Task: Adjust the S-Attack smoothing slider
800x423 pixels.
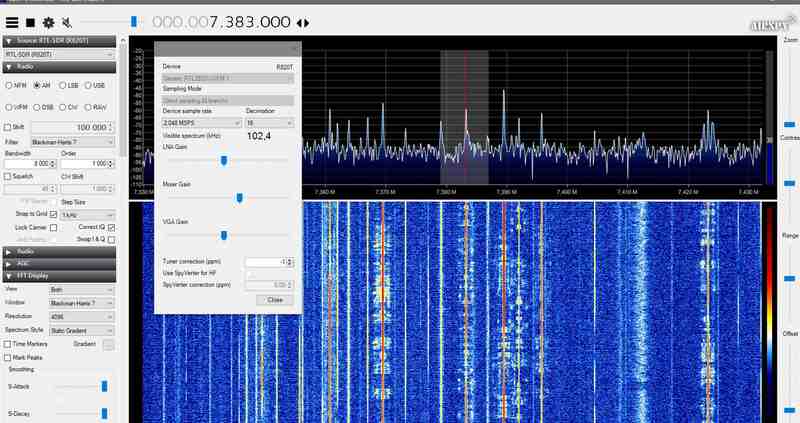Action: 105,386
